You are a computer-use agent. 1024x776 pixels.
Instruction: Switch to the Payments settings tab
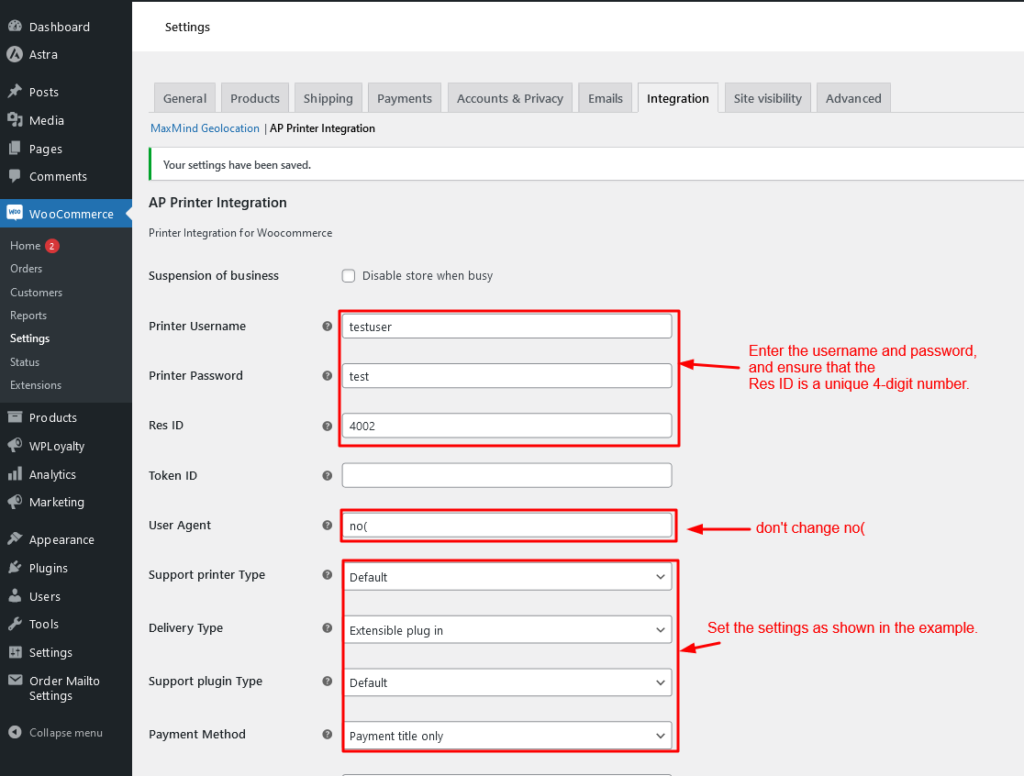point(404,98)
